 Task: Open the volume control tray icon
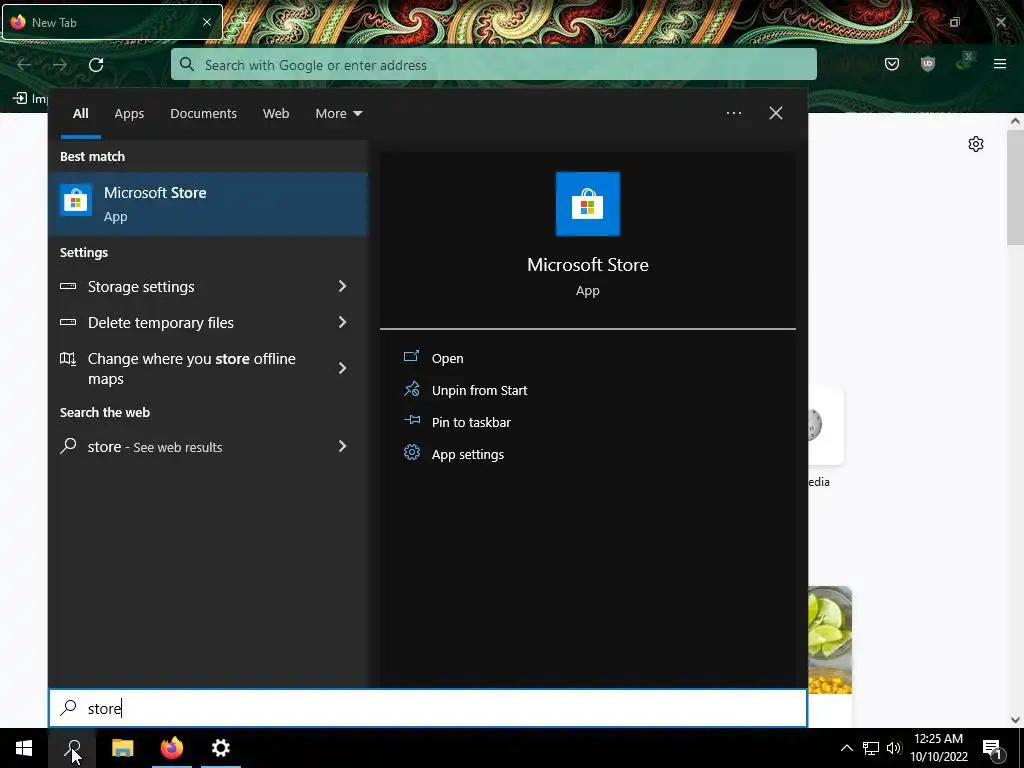pos(893,748)
